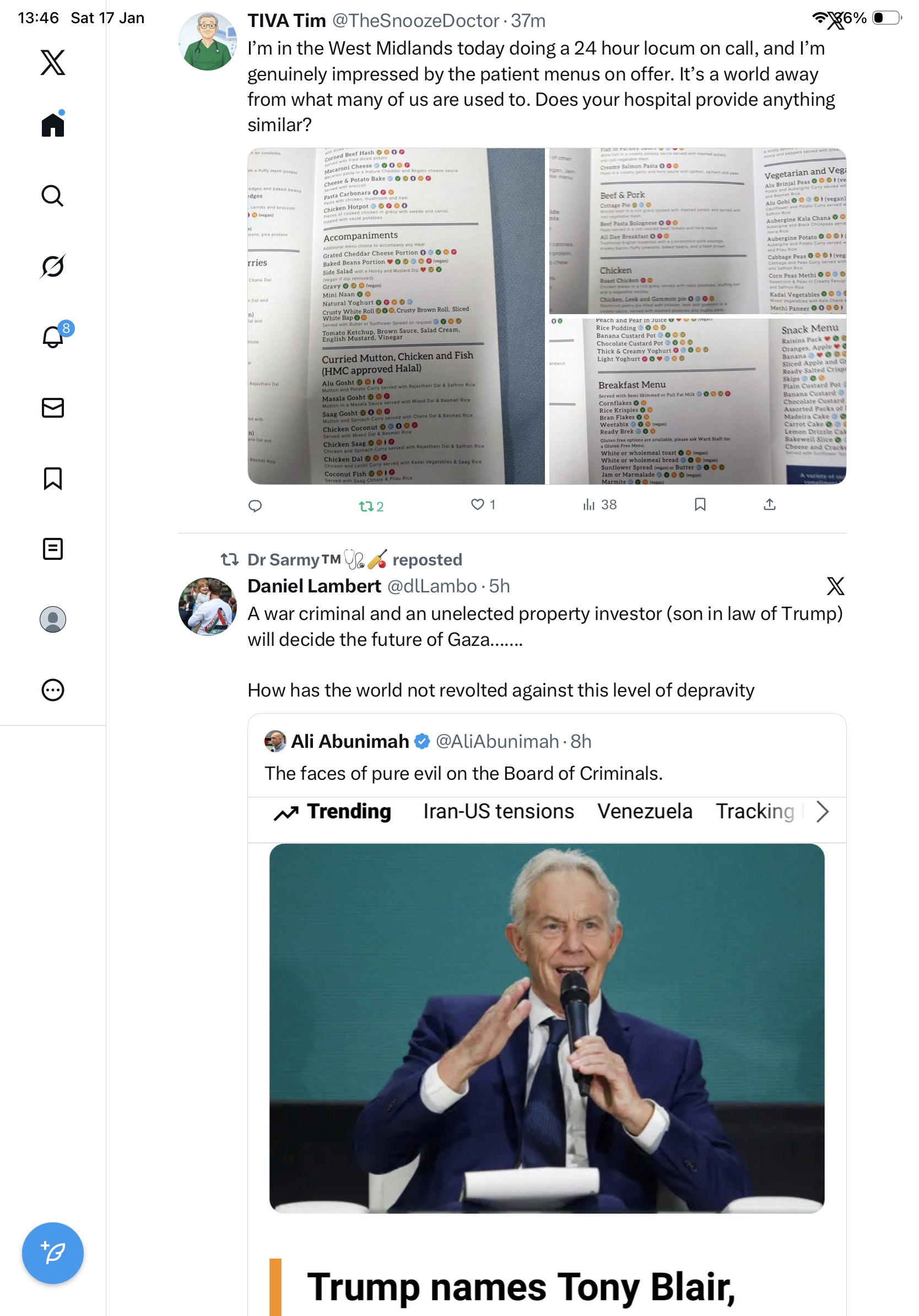Tap the compose new post button
919x1316 pixels.
[x=53, y=1253]
